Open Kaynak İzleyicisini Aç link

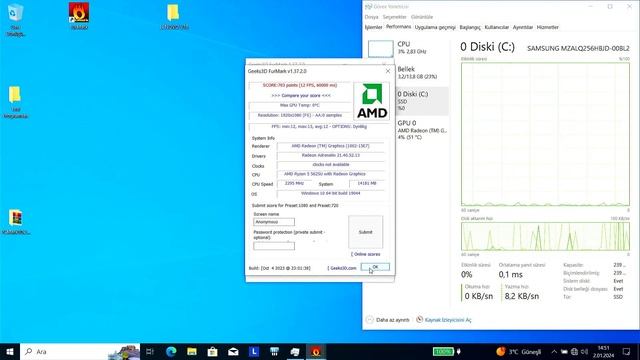pyautogui.click(x=444, y=320)
